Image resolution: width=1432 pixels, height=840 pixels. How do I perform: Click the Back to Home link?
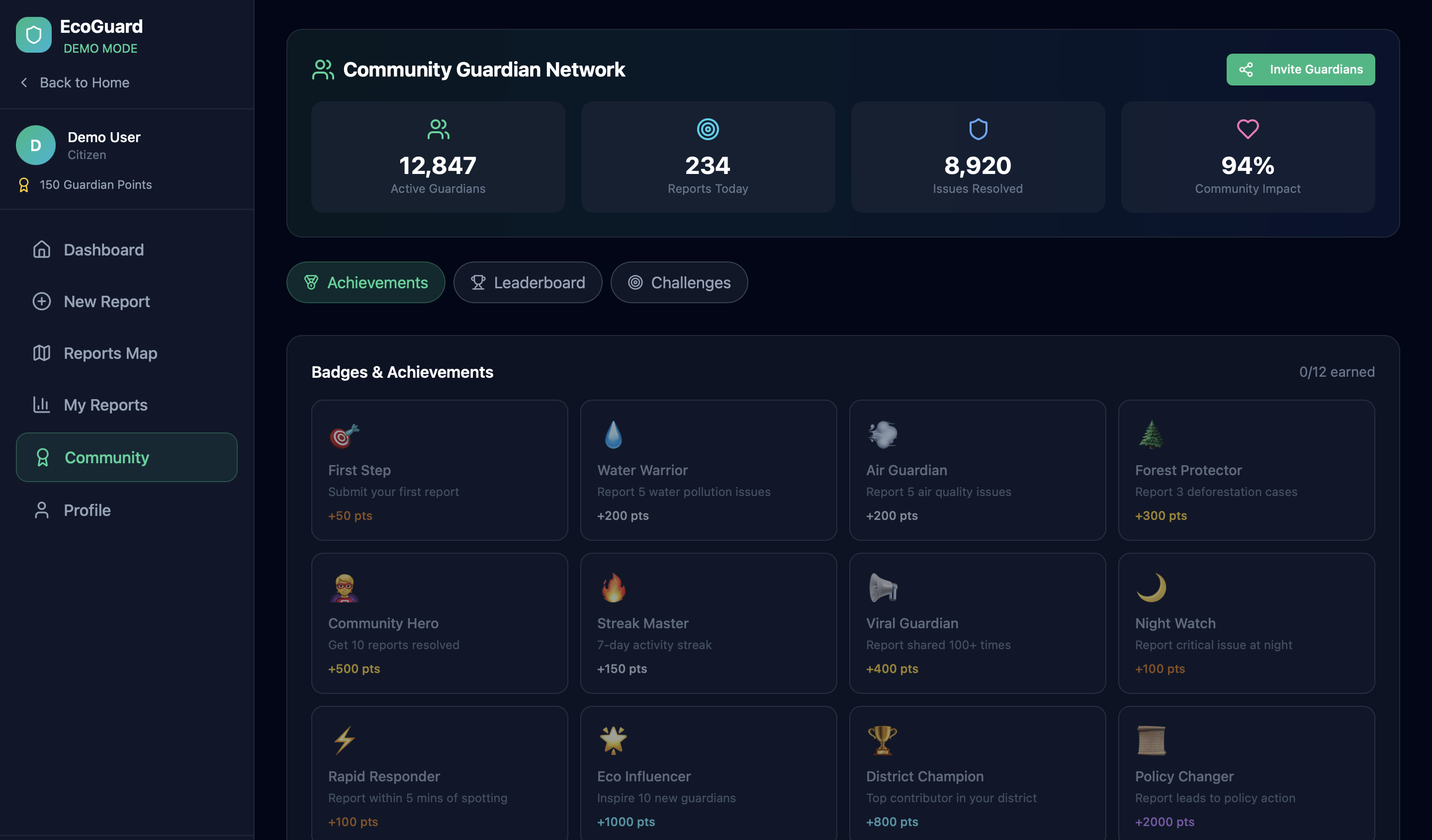point(84,83)
